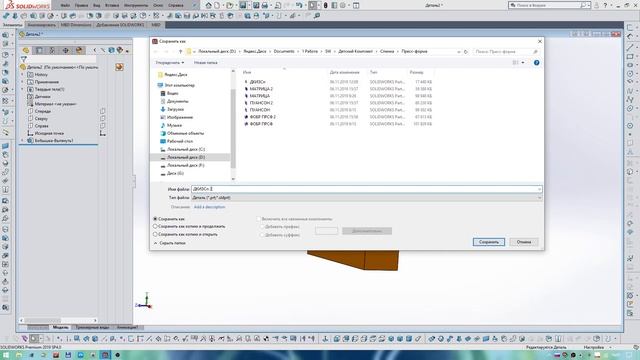Click the Имя файла input field
640x360 pixels.
point(367,189)
